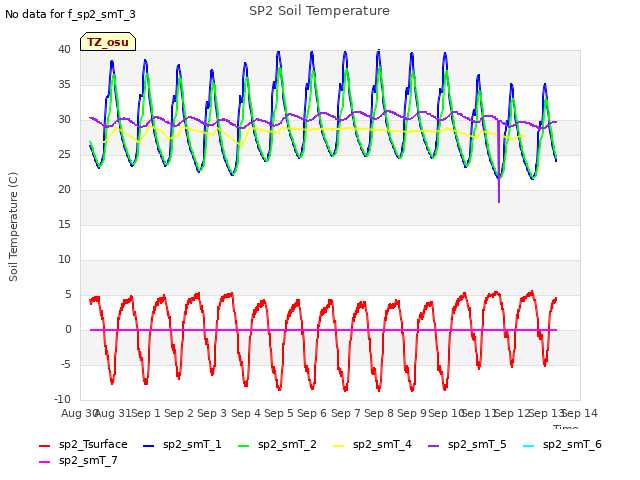Click the purple sp2_smT_5 legend color marker

(x=433, y=446)
